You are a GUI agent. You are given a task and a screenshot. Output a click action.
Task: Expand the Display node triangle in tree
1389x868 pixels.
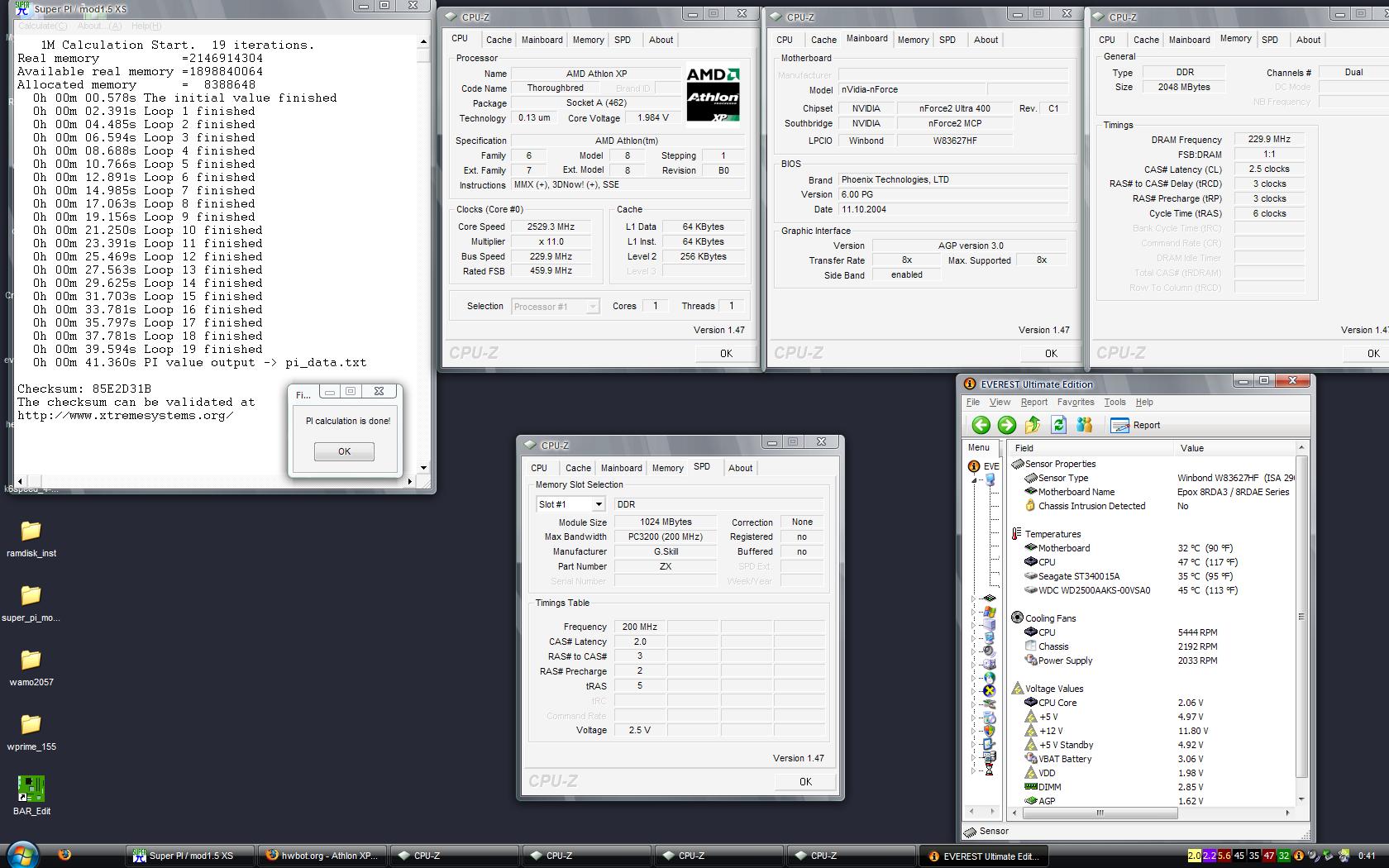[973, 638]
